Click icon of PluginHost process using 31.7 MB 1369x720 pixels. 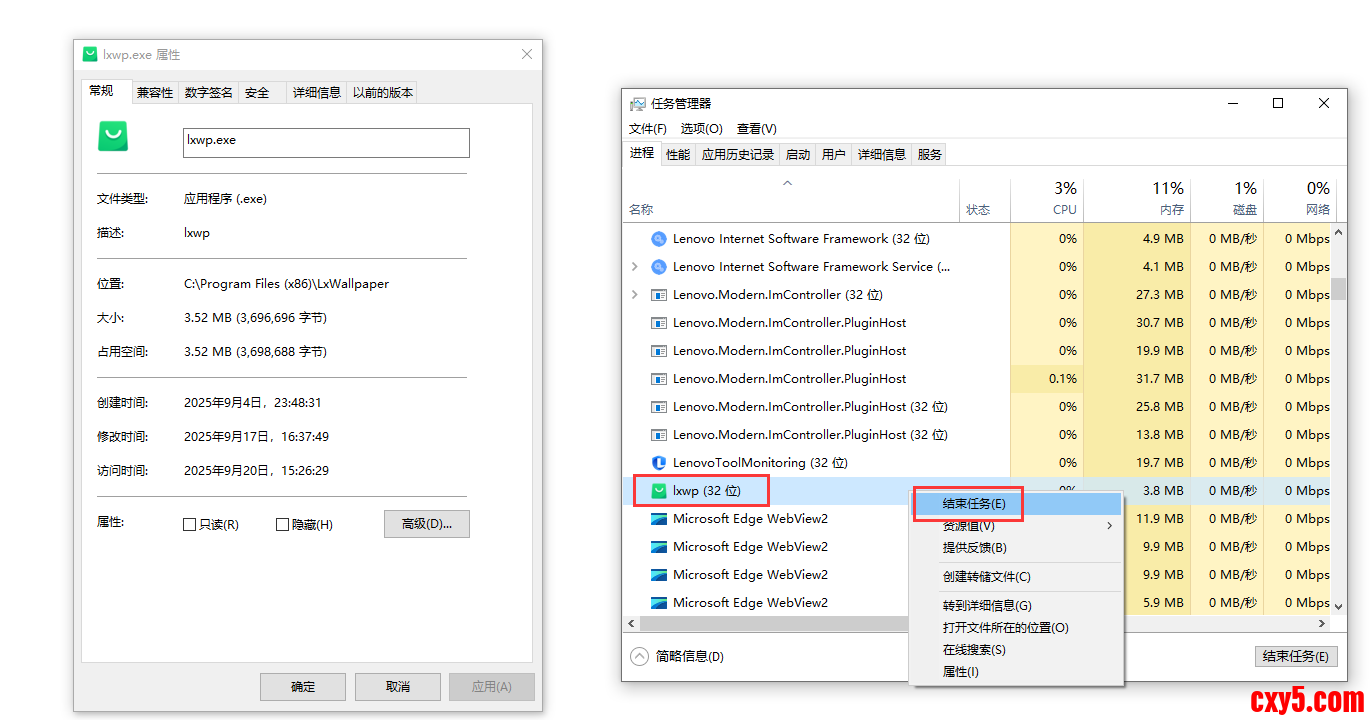[658, 379]
